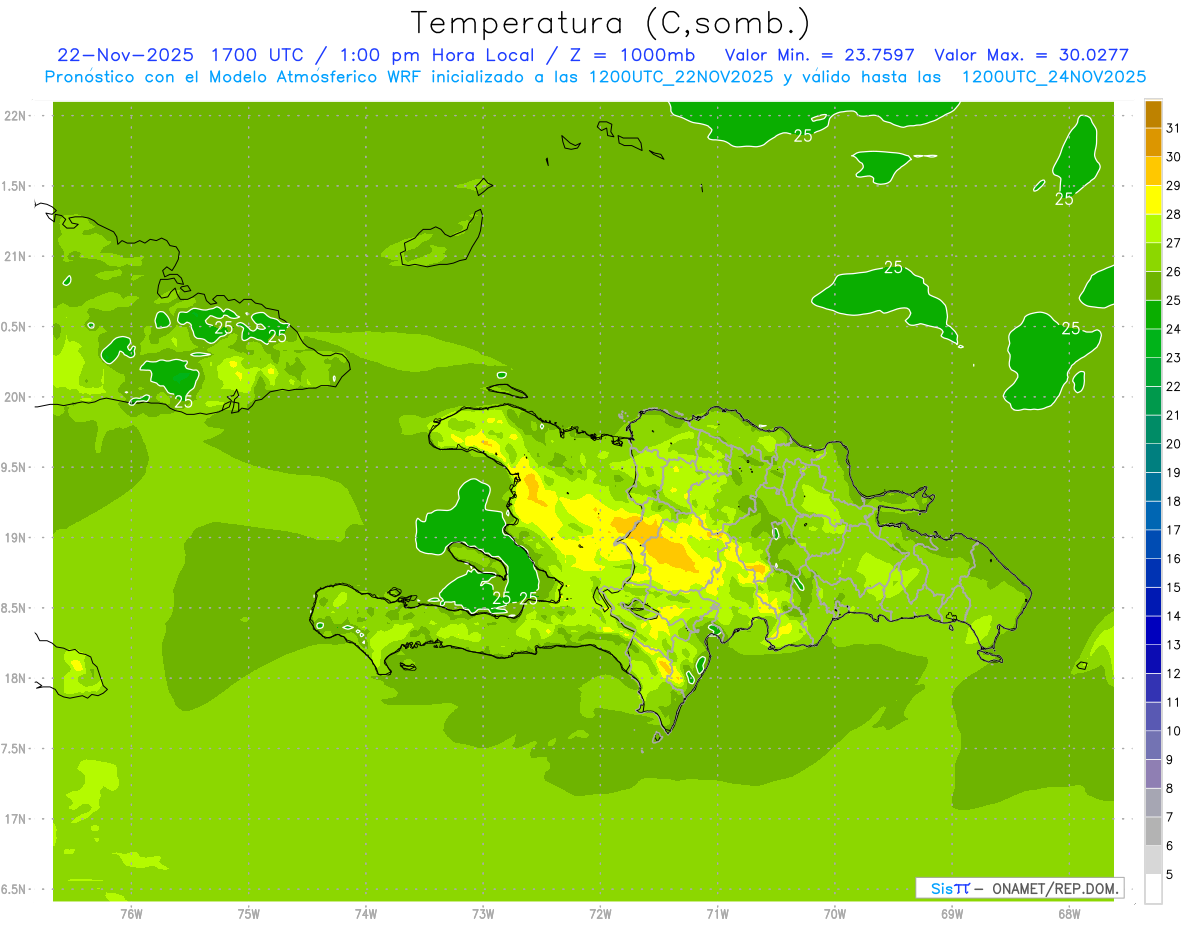Pick legend swatch between 29 and 30
Screen dimensions: 1200x927
tap(1153, 171)
